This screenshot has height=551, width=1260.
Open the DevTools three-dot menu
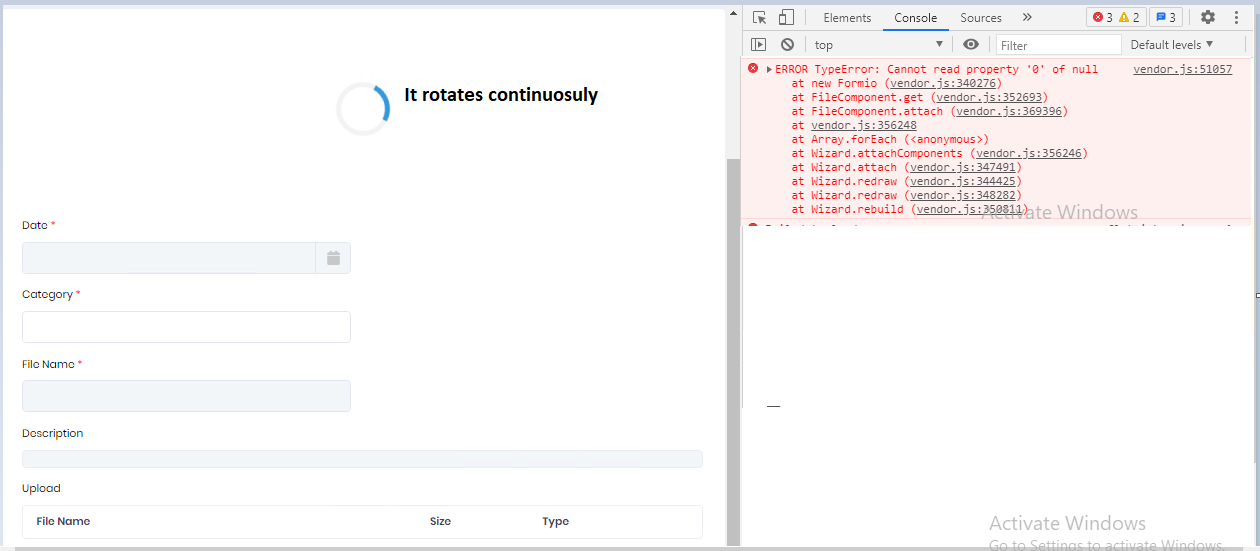pyautogui.click(x=1237, y=17)
